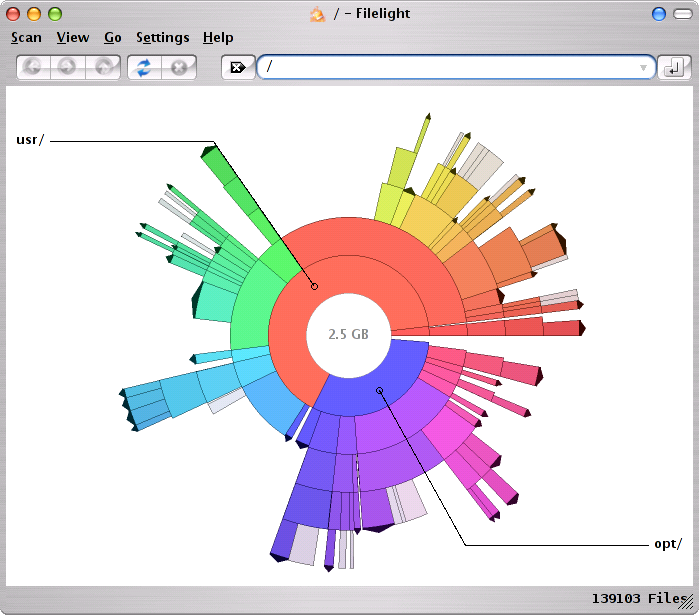Image resolution: width=699 pixels, height=615 pixels.
Task: Click the 2.5 GB center circle
Action: point(348,334)
